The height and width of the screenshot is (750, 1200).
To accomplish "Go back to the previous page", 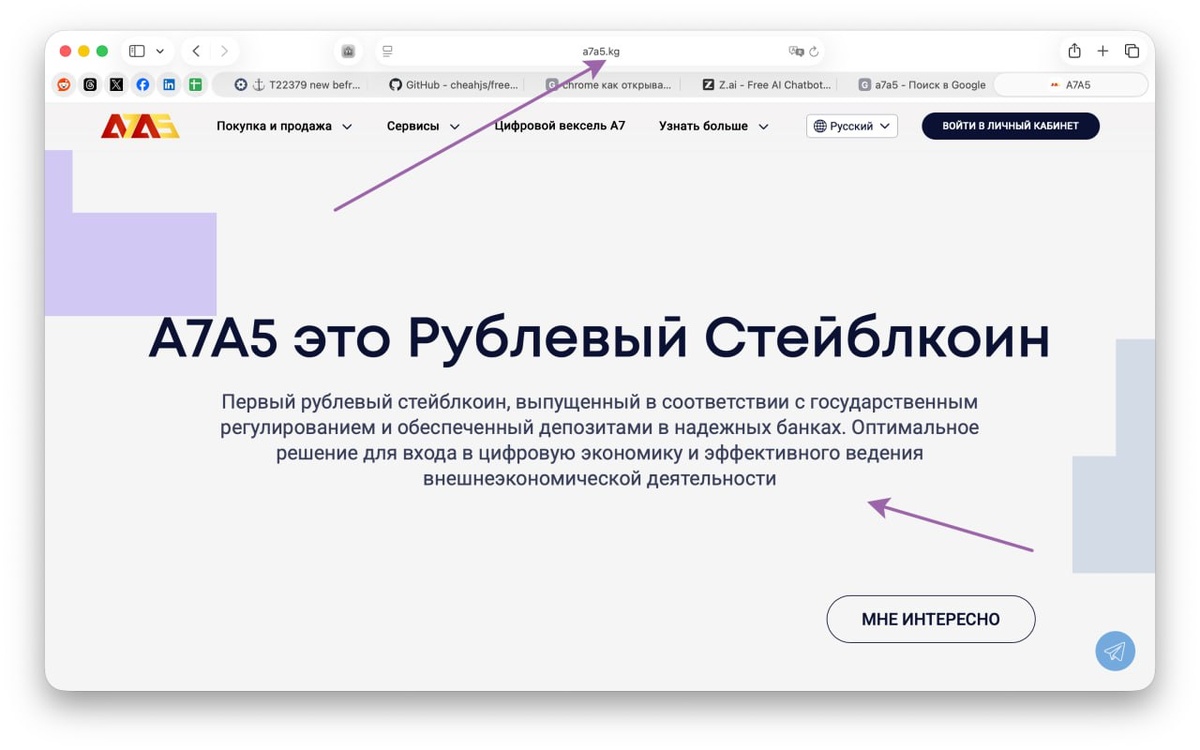I will (196, 51).
